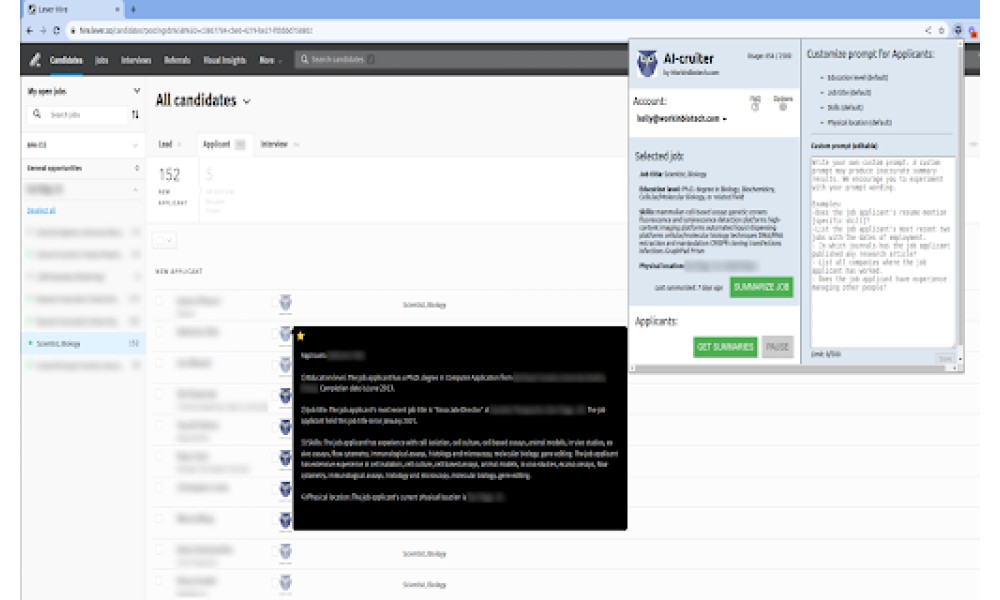Image resolution: width=1000 pixels, height=600 pixels.
Task: Click inside the Custom prompt text area
Action: tap(883, 251)
